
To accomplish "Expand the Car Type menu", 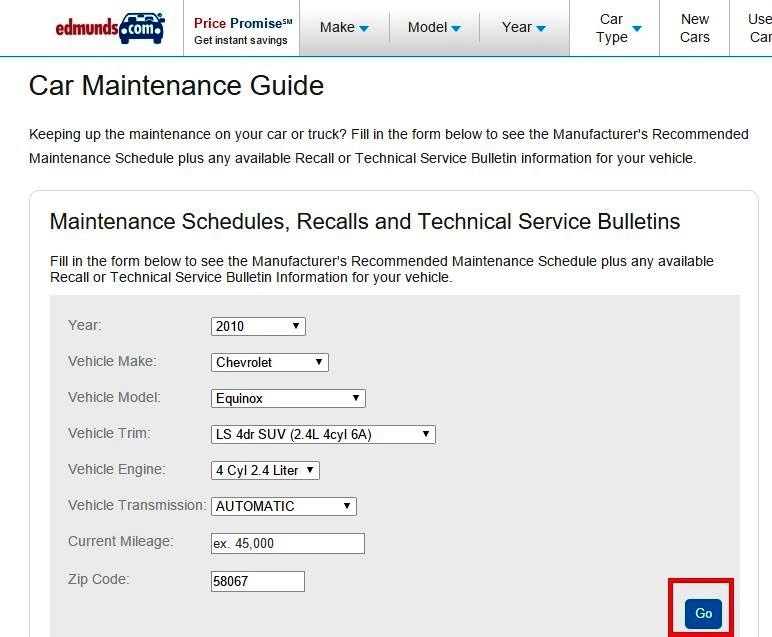I will coord(618,28).
